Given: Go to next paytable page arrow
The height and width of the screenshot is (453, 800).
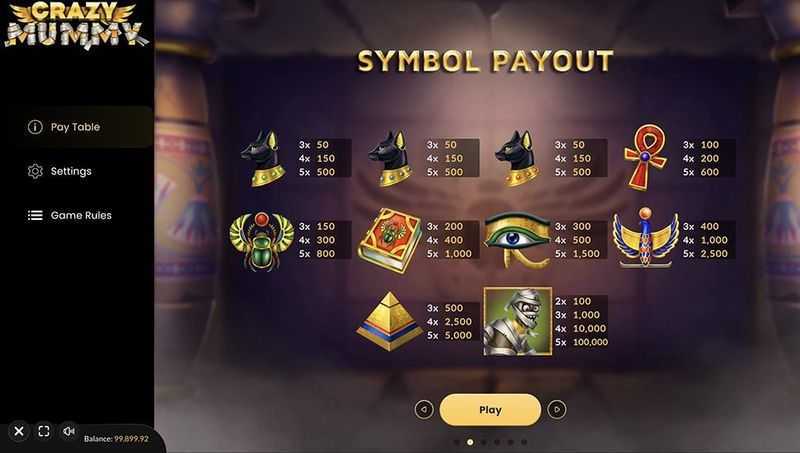Looking at the screenshot, I should (557, 410).
